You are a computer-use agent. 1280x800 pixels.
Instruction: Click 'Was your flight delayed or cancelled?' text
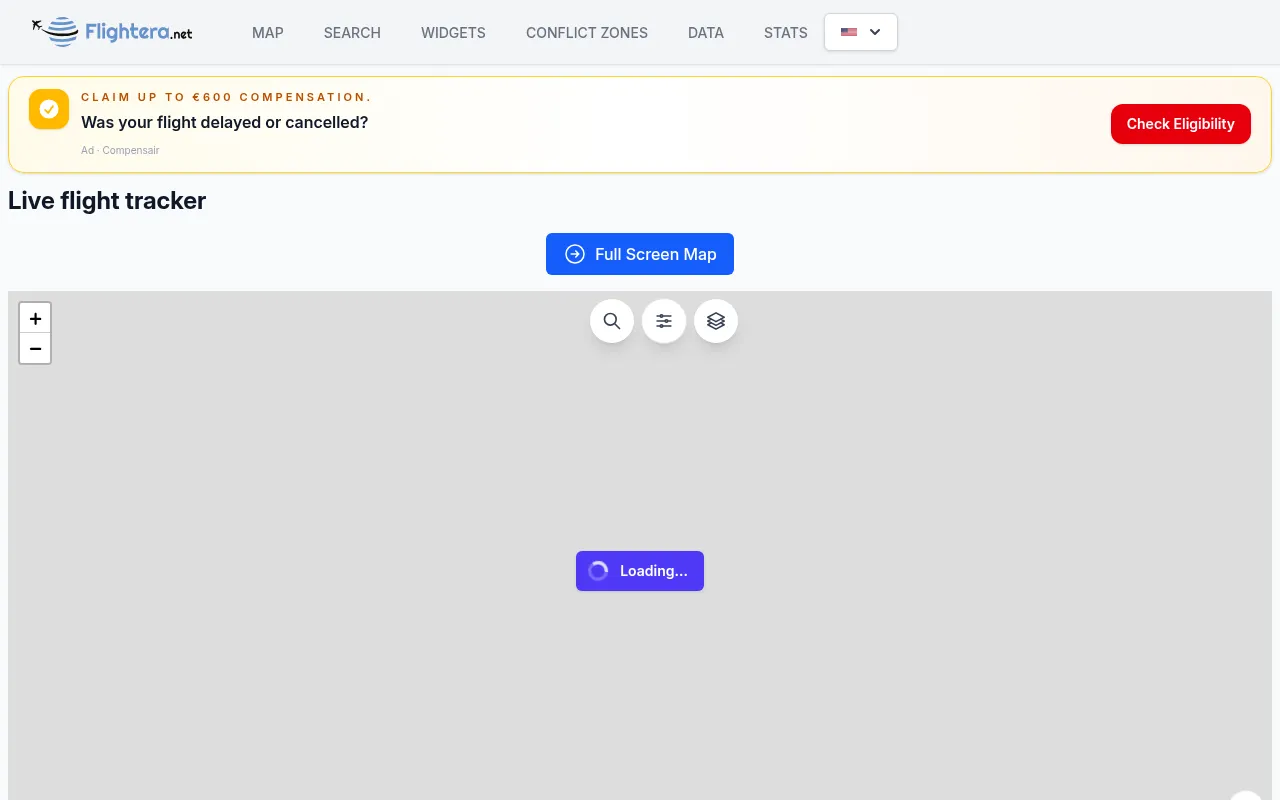[x=225, y=123]
